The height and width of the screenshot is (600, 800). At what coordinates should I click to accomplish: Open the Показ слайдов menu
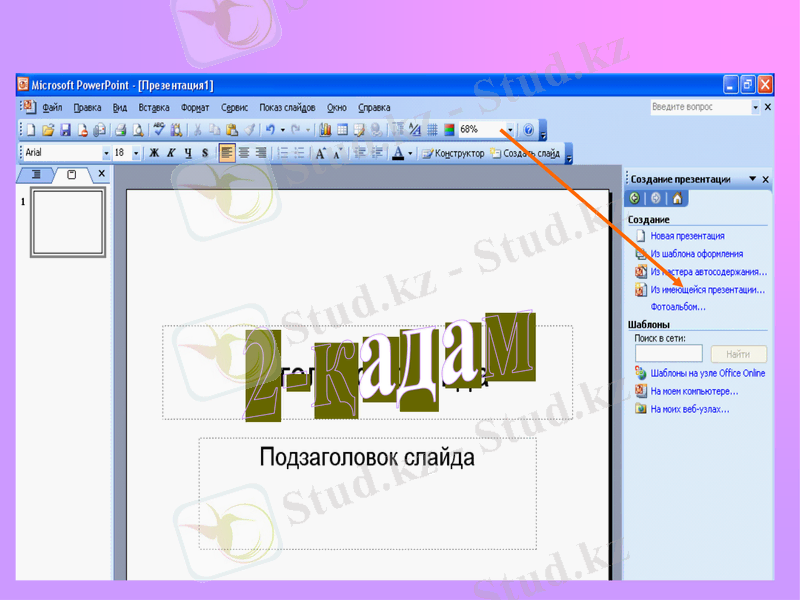tap(287, 107)
